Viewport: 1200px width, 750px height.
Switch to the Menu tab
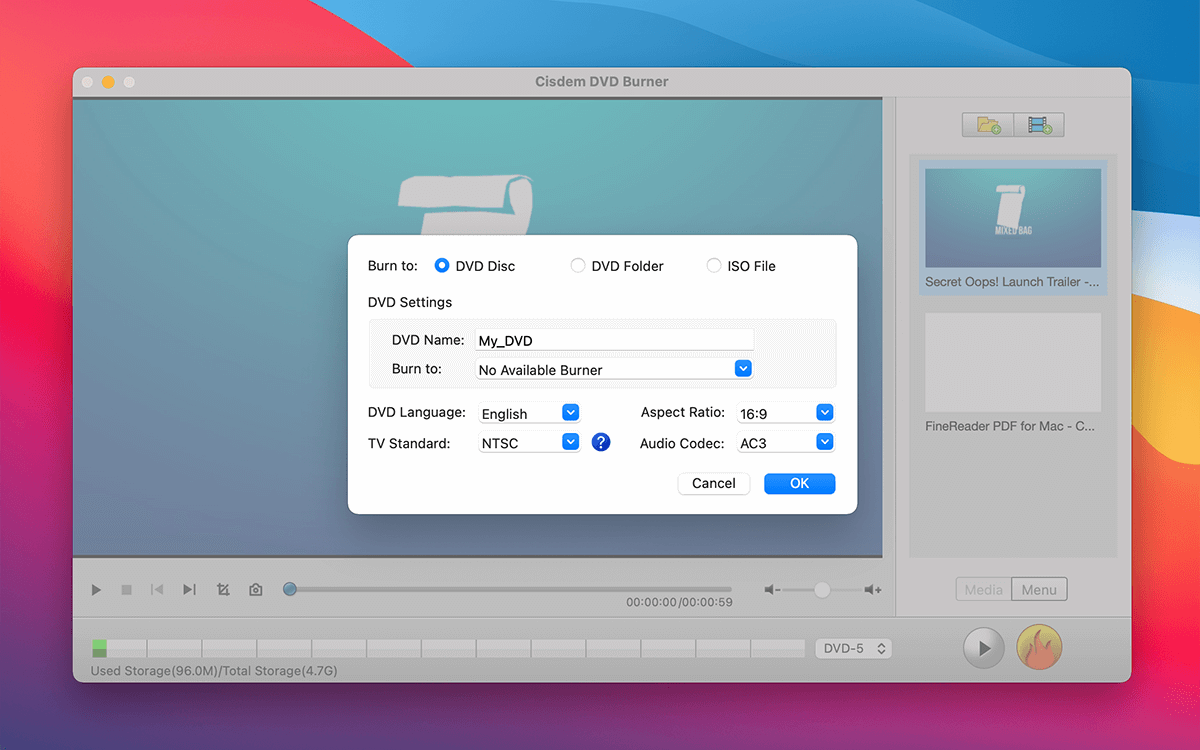[1039, 590]
